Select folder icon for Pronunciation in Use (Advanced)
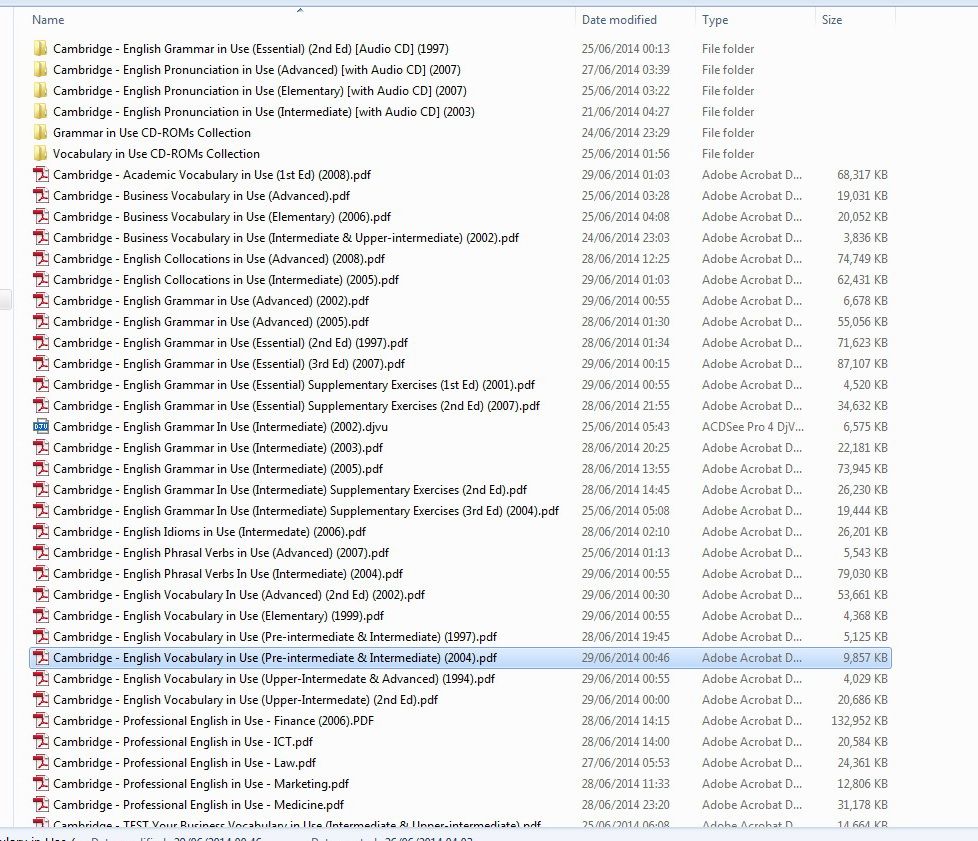Image resolution: width=978 pixels, height=841 pixels. 41,70
